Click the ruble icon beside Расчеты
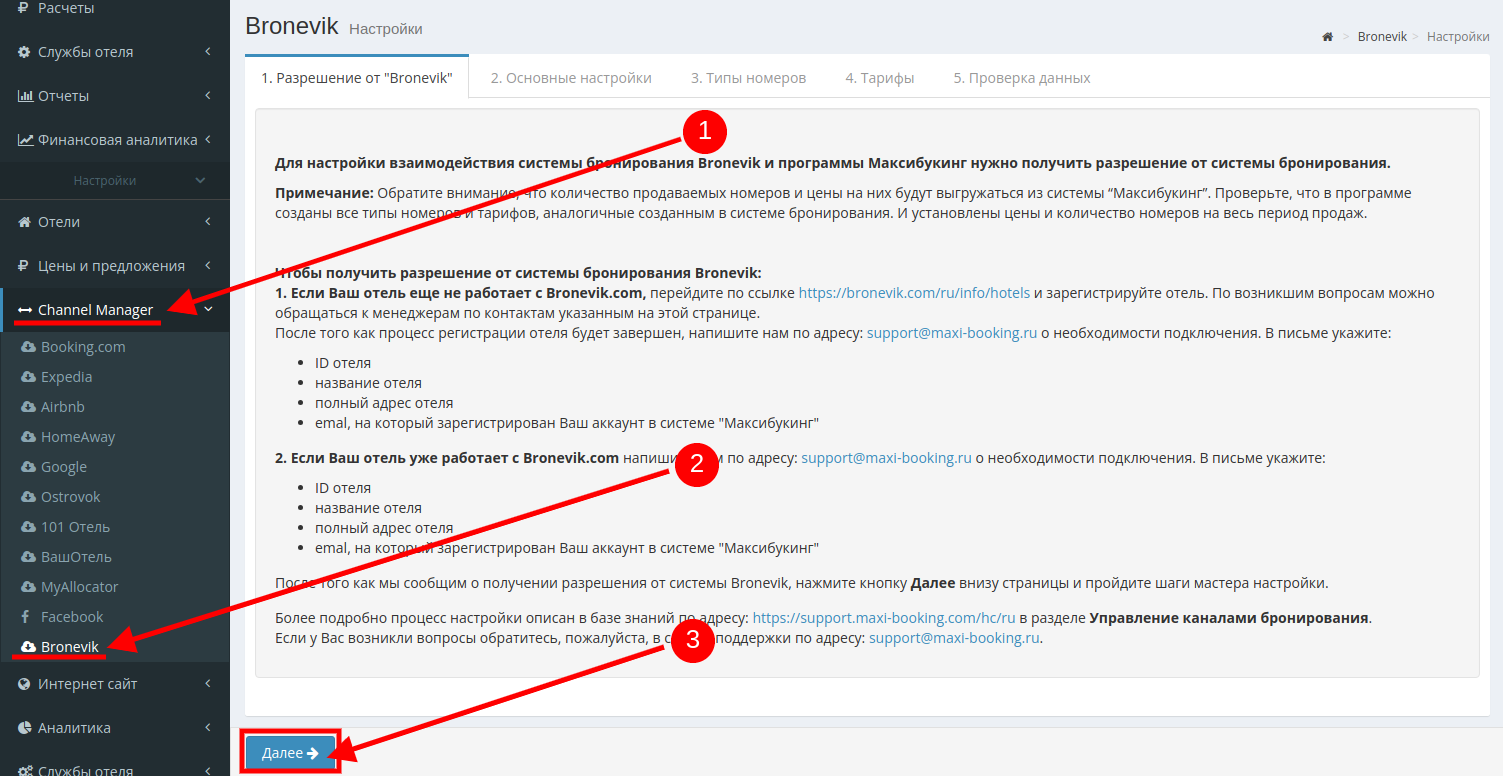 (x=25, y=8)
